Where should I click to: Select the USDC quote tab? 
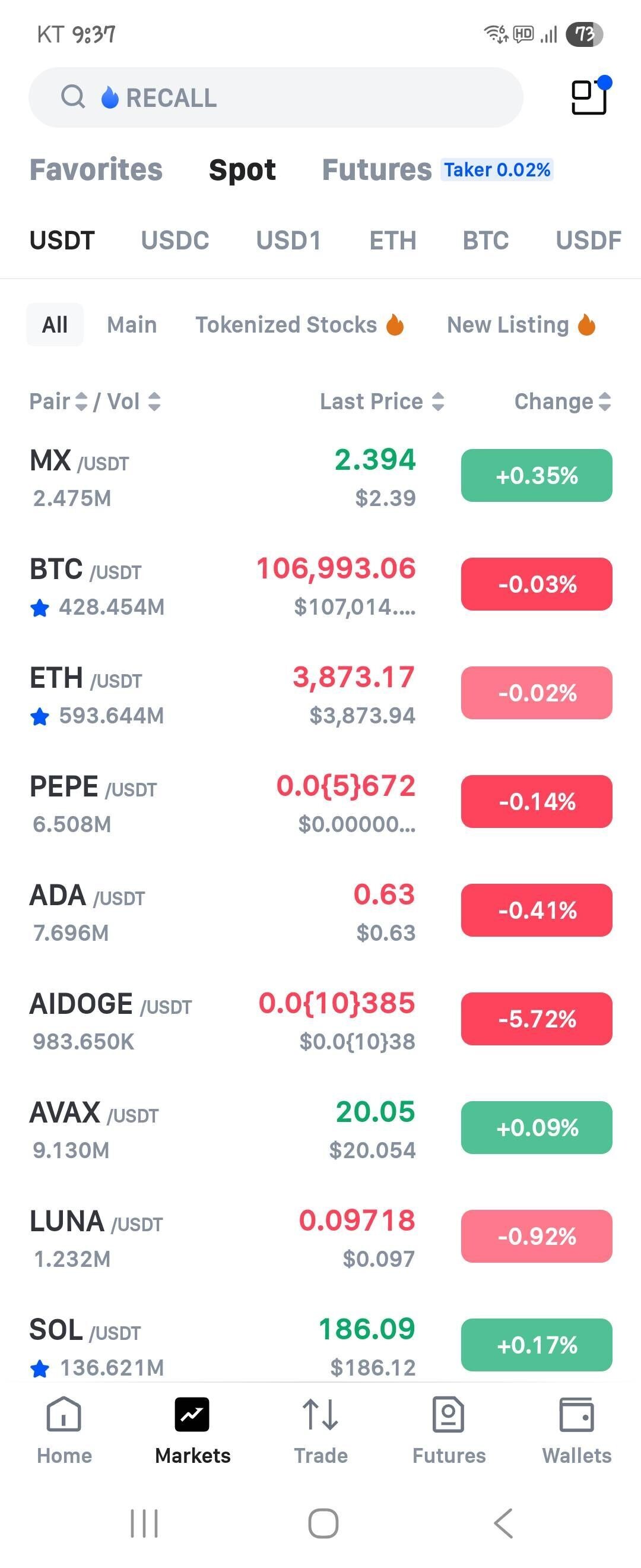[175, 241]
